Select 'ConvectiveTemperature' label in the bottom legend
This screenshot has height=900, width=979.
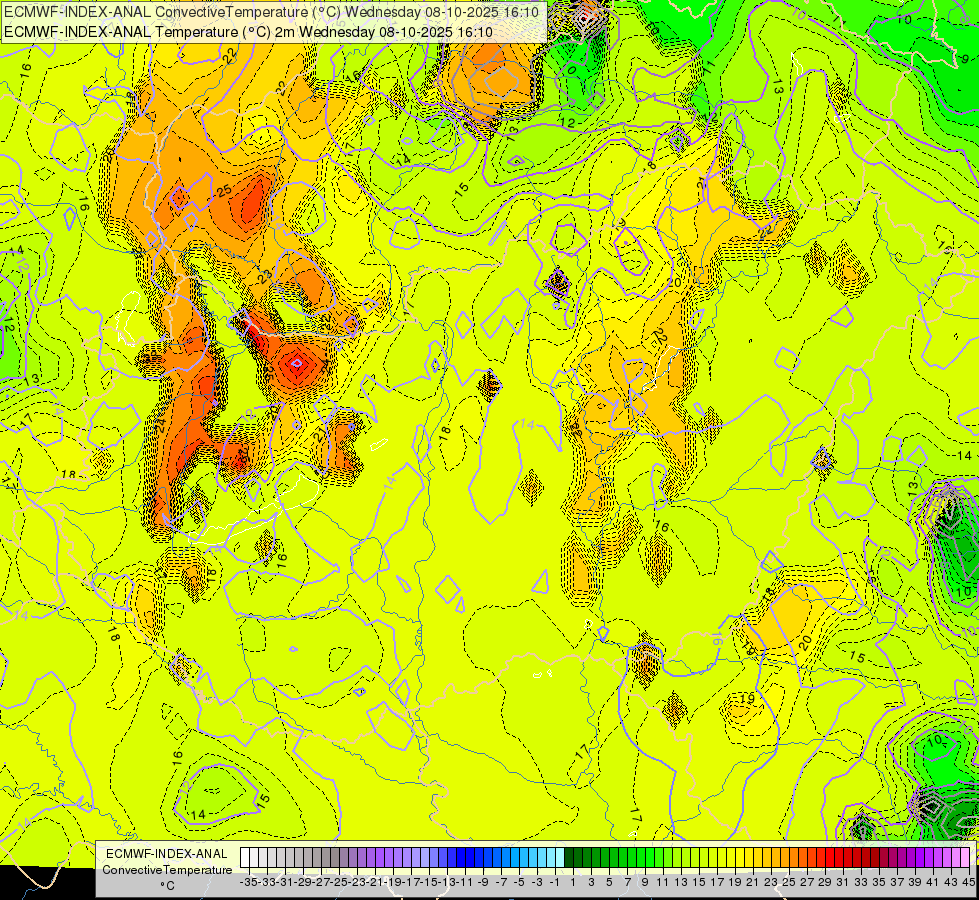(x=167, y=869)
